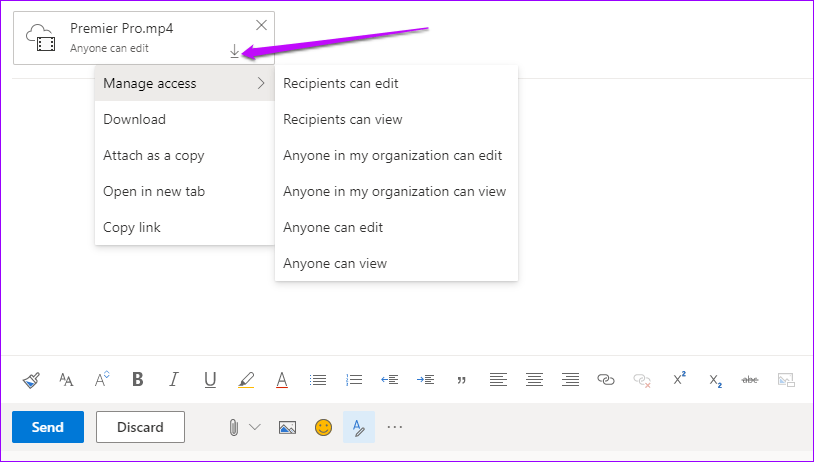Choose Anyone in my organization can view
The image size is (814, 462).
(396, 191)
